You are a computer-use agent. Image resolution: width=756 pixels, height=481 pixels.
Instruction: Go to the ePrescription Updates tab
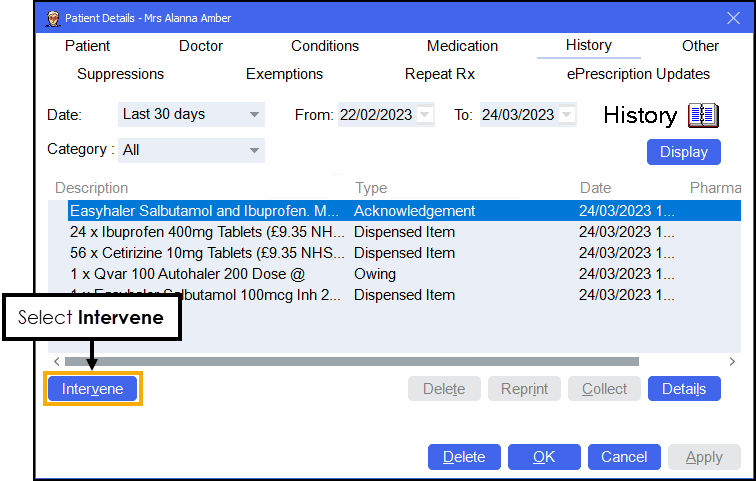click(638, 74)
